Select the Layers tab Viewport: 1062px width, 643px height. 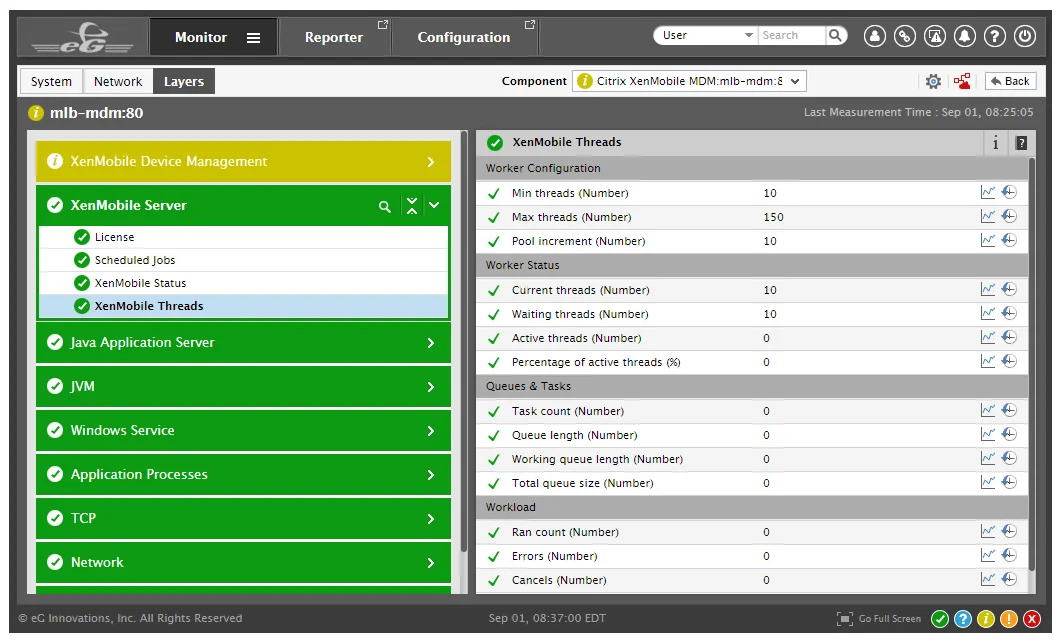[184, 81]
